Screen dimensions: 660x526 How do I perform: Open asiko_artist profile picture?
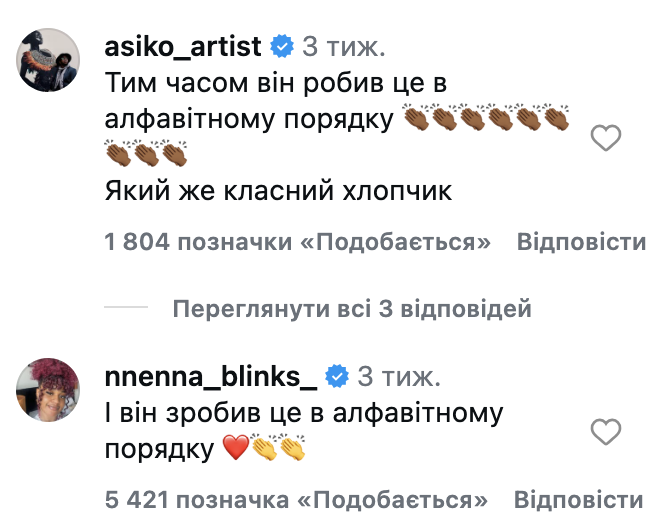[48, 60]
